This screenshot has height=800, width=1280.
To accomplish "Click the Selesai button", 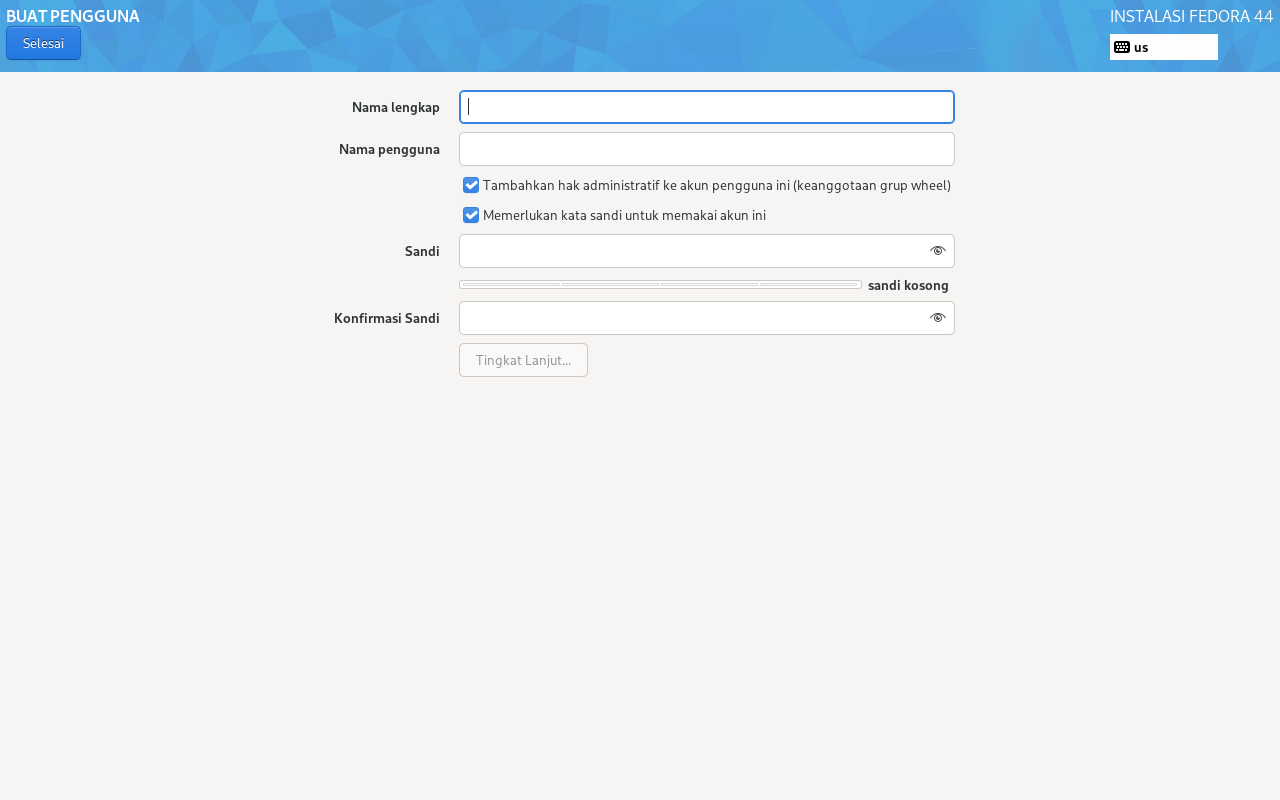I will click(43, 43).
